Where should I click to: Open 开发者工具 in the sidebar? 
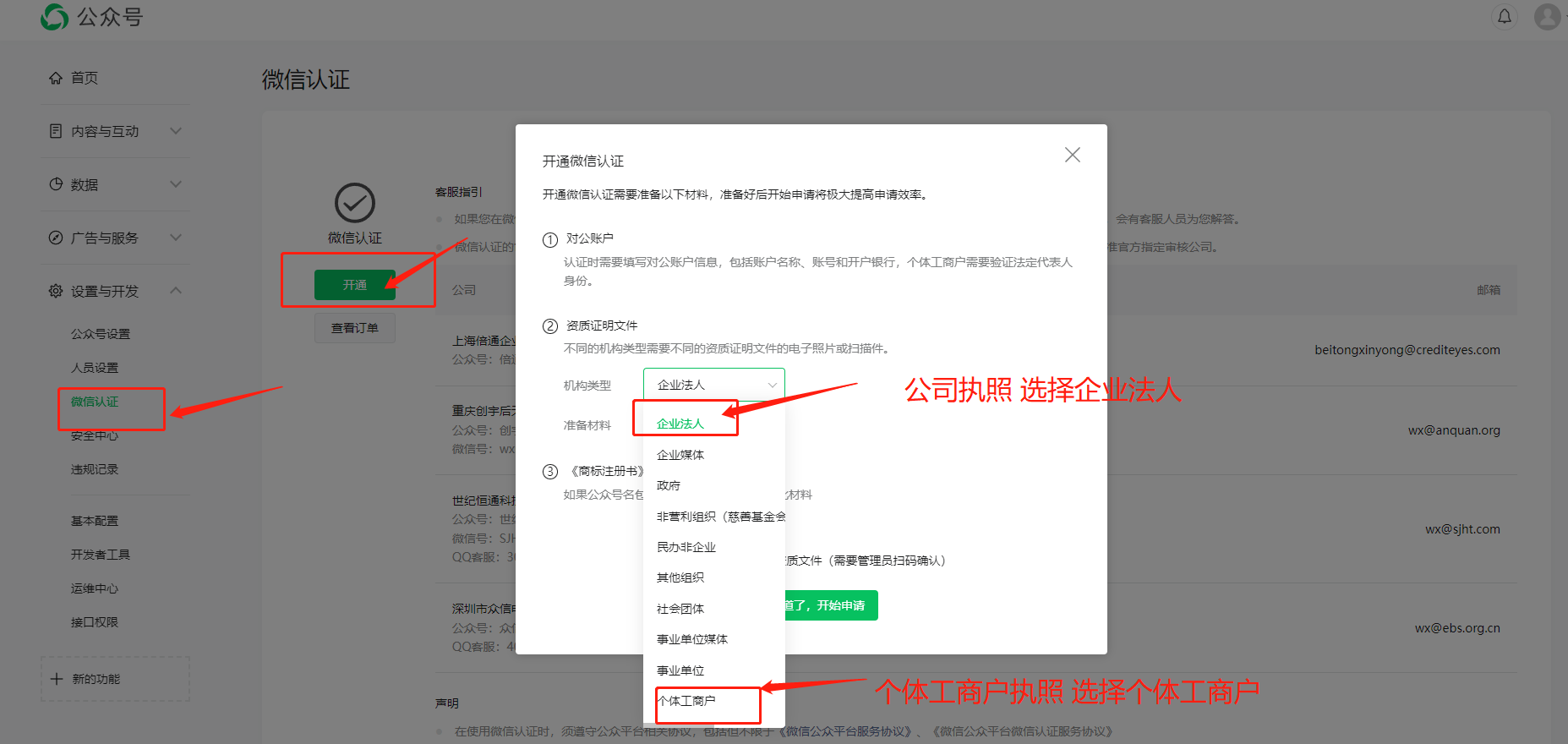101,555
